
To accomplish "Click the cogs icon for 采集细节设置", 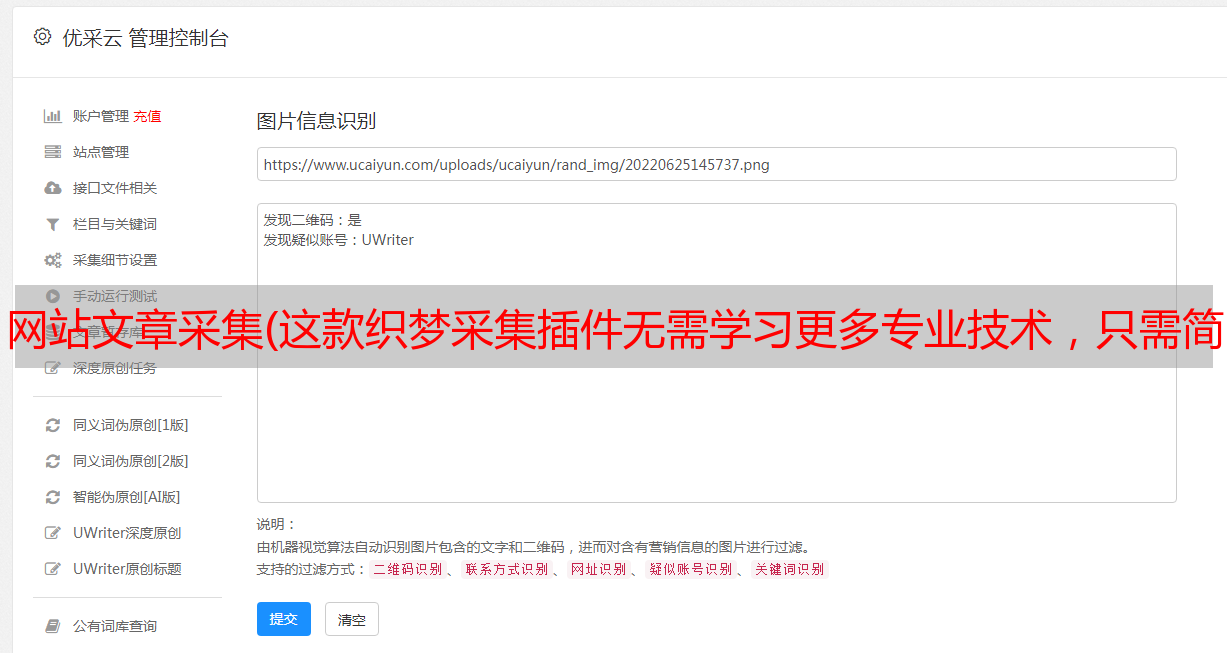I will coord(53,260).
